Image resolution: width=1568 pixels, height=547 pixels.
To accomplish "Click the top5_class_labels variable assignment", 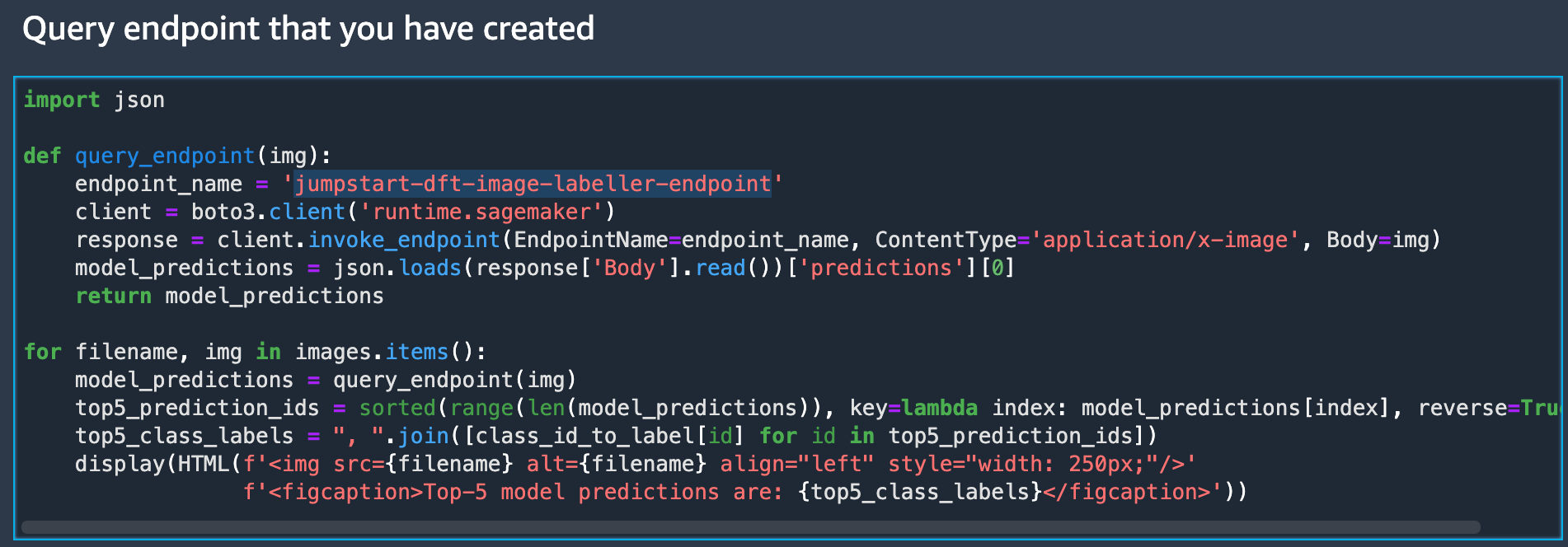I will pyautogui.click(x=184, y=436).
